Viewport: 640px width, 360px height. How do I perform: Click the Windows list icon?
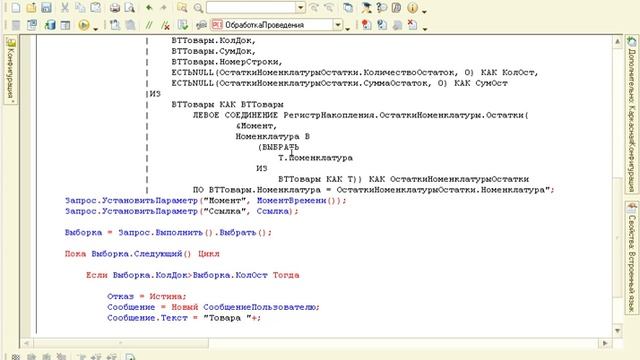348,7
